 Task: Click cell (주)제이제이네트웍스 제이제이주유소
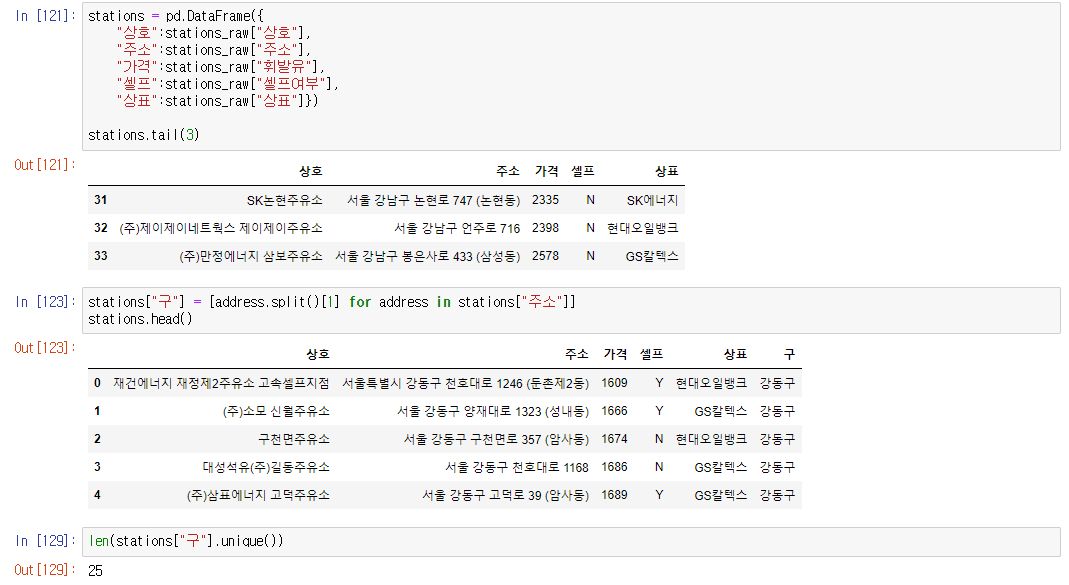coord(220,228)
